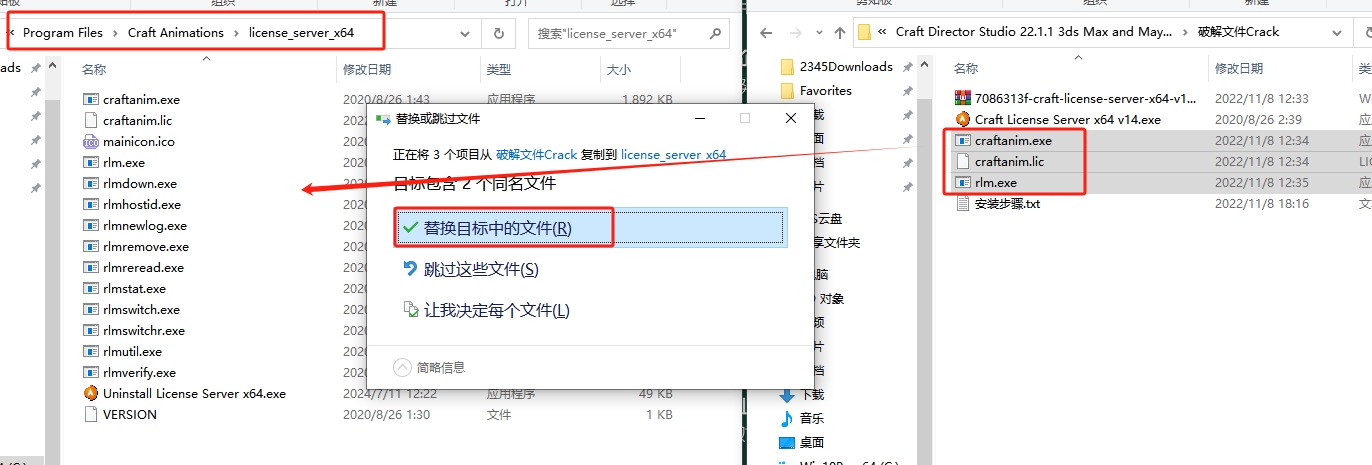This screenshot has height=465, width=1372.
Task: Select Uninstall License Server x64.exe icon
Action: tap(91, 393)
